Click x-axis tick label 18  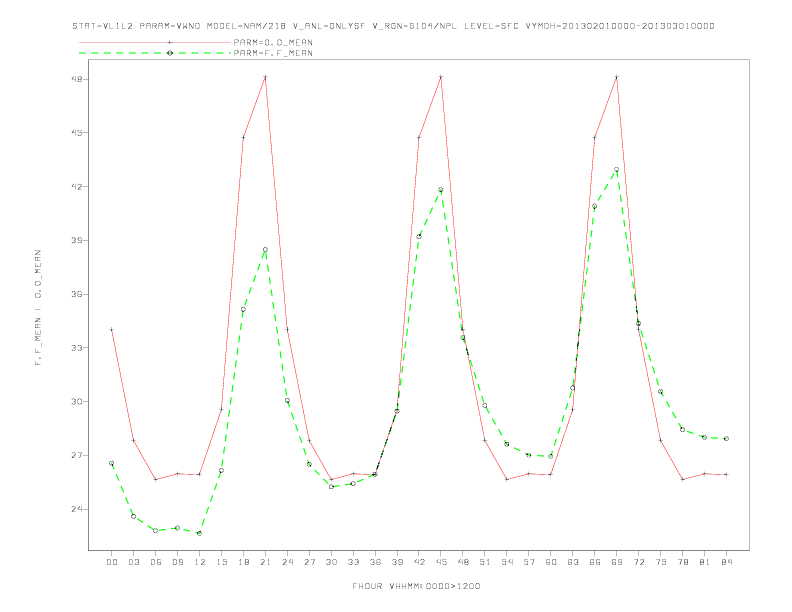pyautogui.click(x=243, y=562)
